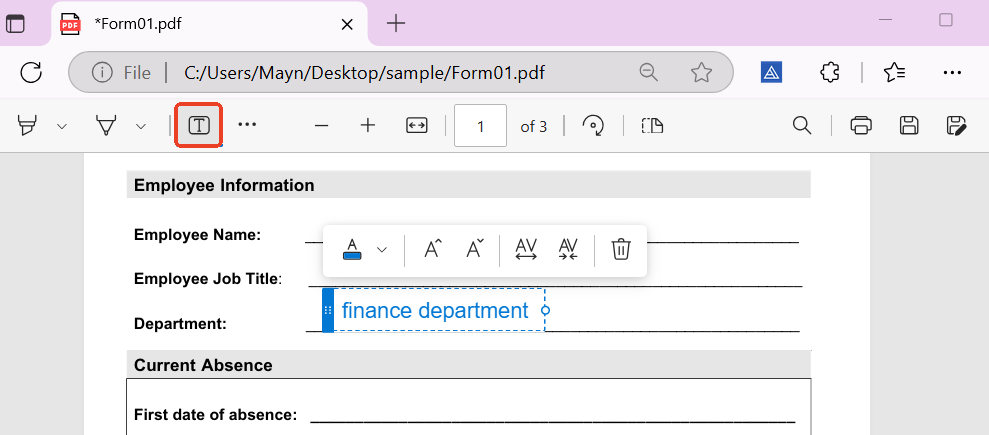Open the text color dropdown chevron

point(381,250)
